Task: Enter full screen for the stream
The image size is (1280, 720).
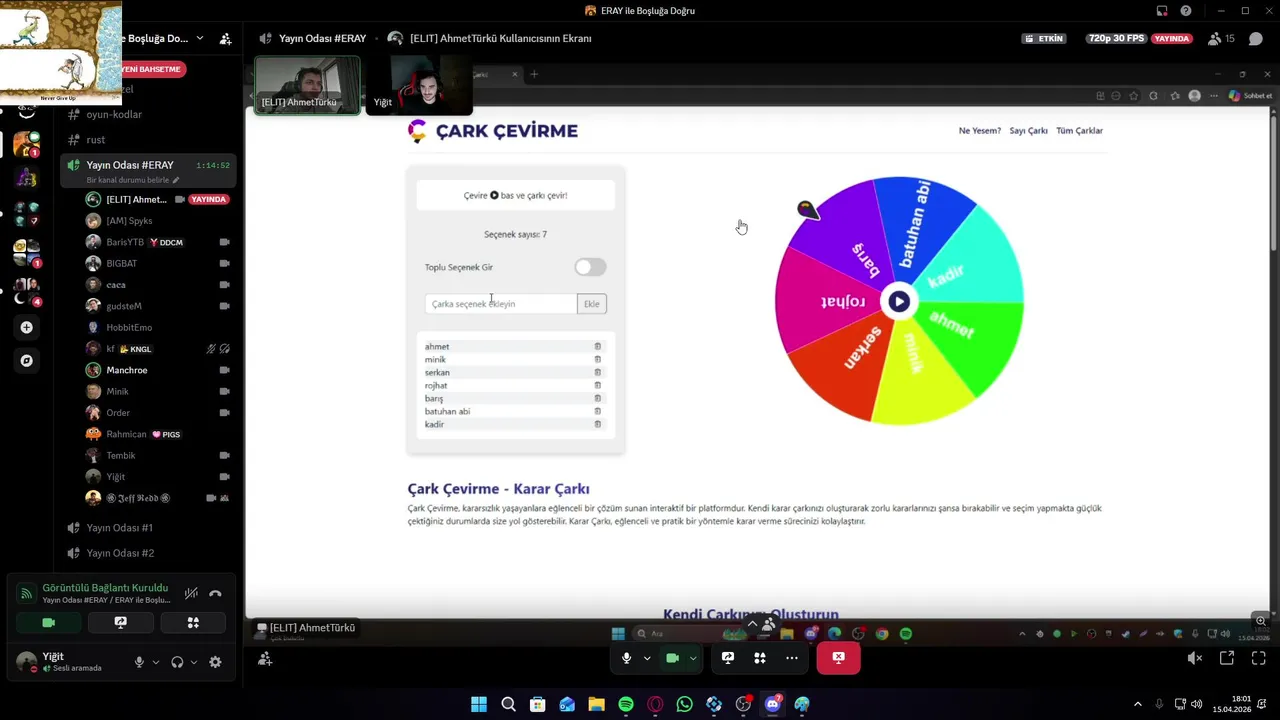Action: 1259,658
